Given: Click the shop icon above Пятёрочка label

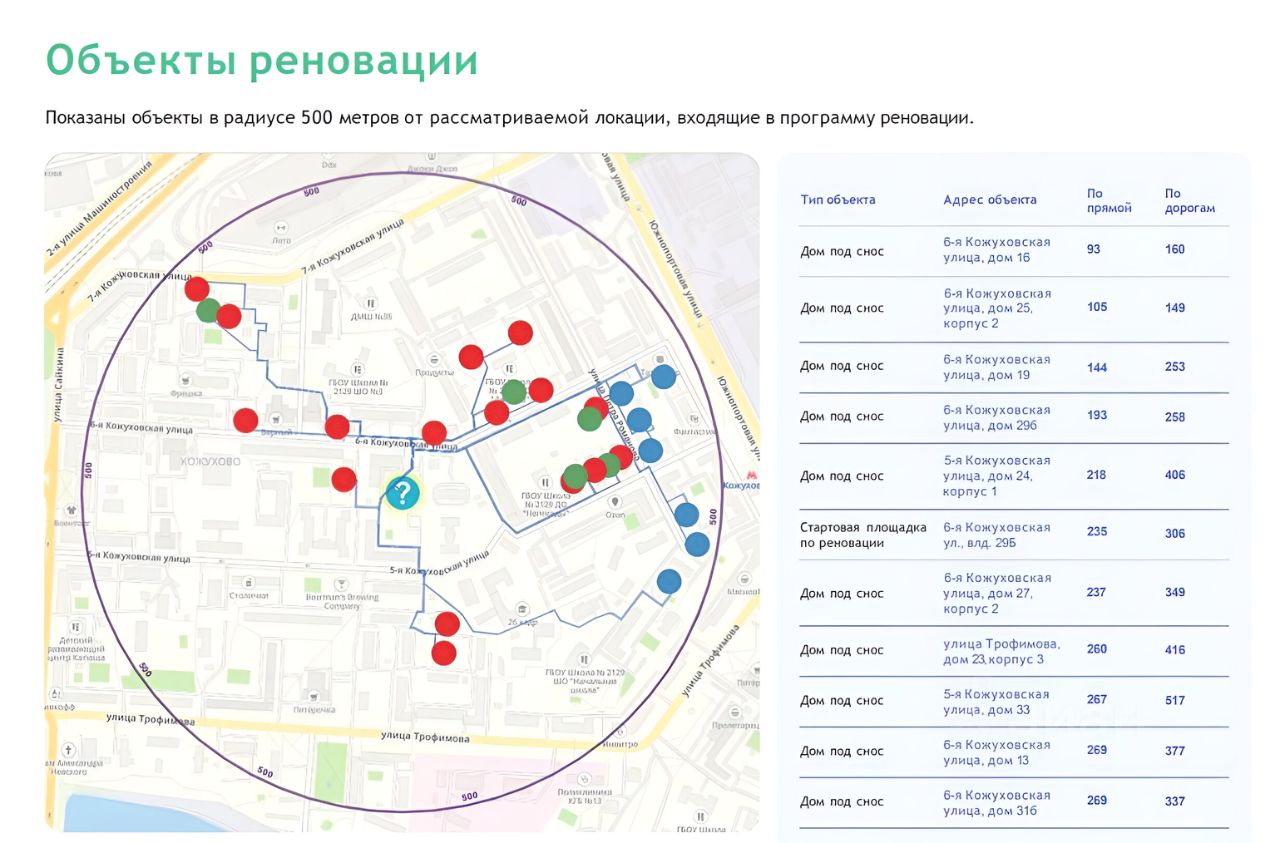Looking at the screenshot, I should [x=314, y=696].
